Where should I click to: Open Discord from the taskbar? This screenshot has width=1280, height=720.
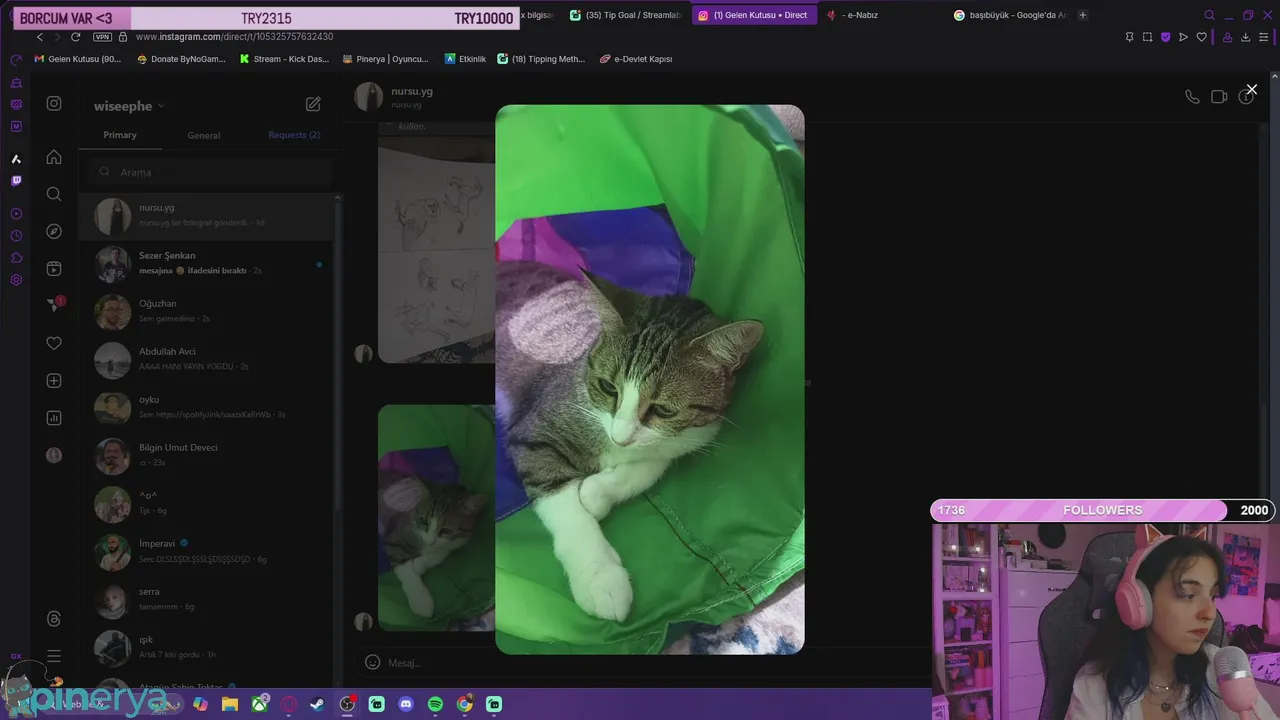point(406,704)
